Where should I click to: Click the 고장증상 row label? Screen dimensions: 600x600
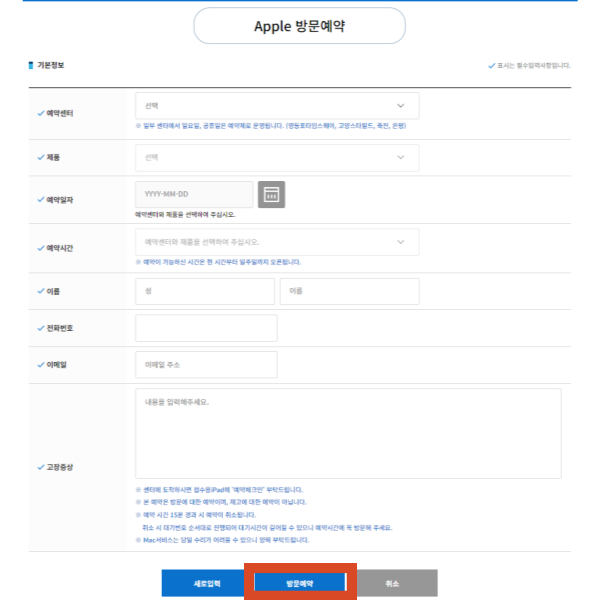tap(59, 467)
